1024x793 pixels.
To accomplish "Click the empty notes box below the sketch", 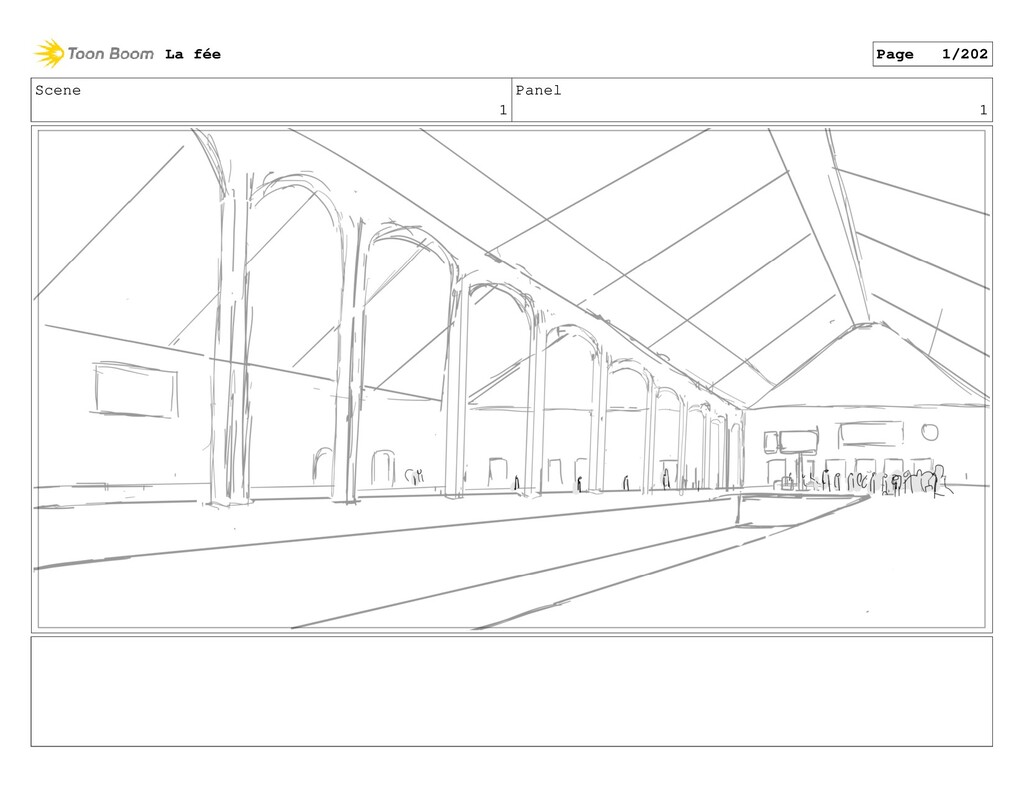I will [x=511, y=692].
